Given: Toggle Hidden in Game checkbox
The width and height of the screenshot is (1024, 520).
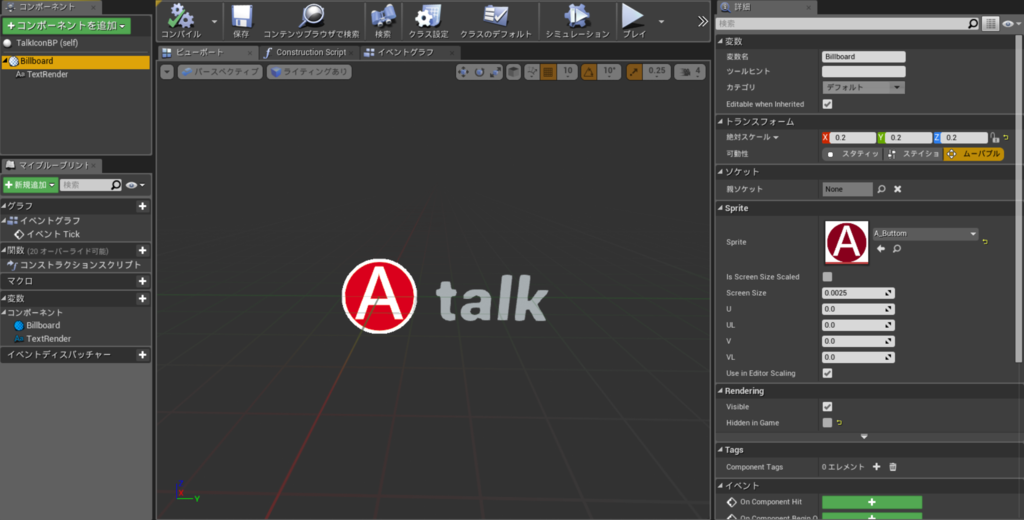Looking at the screenshot, I should pos(827,423).
